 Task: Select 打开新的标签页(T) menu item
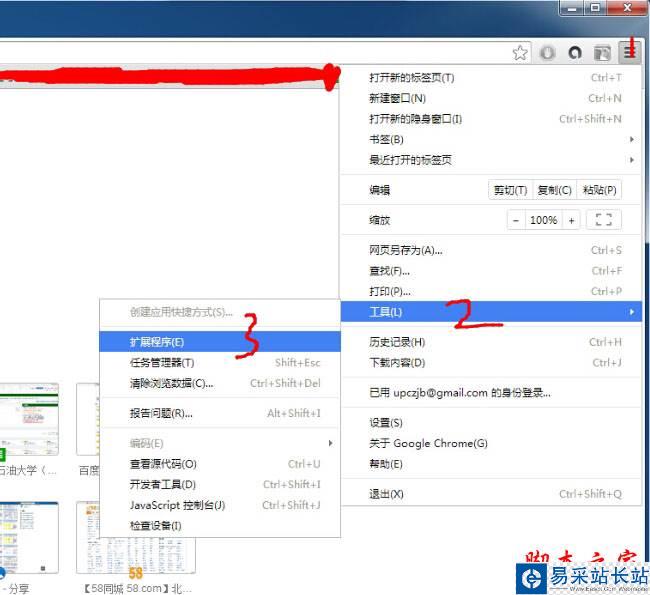click(x=491, y=78)
